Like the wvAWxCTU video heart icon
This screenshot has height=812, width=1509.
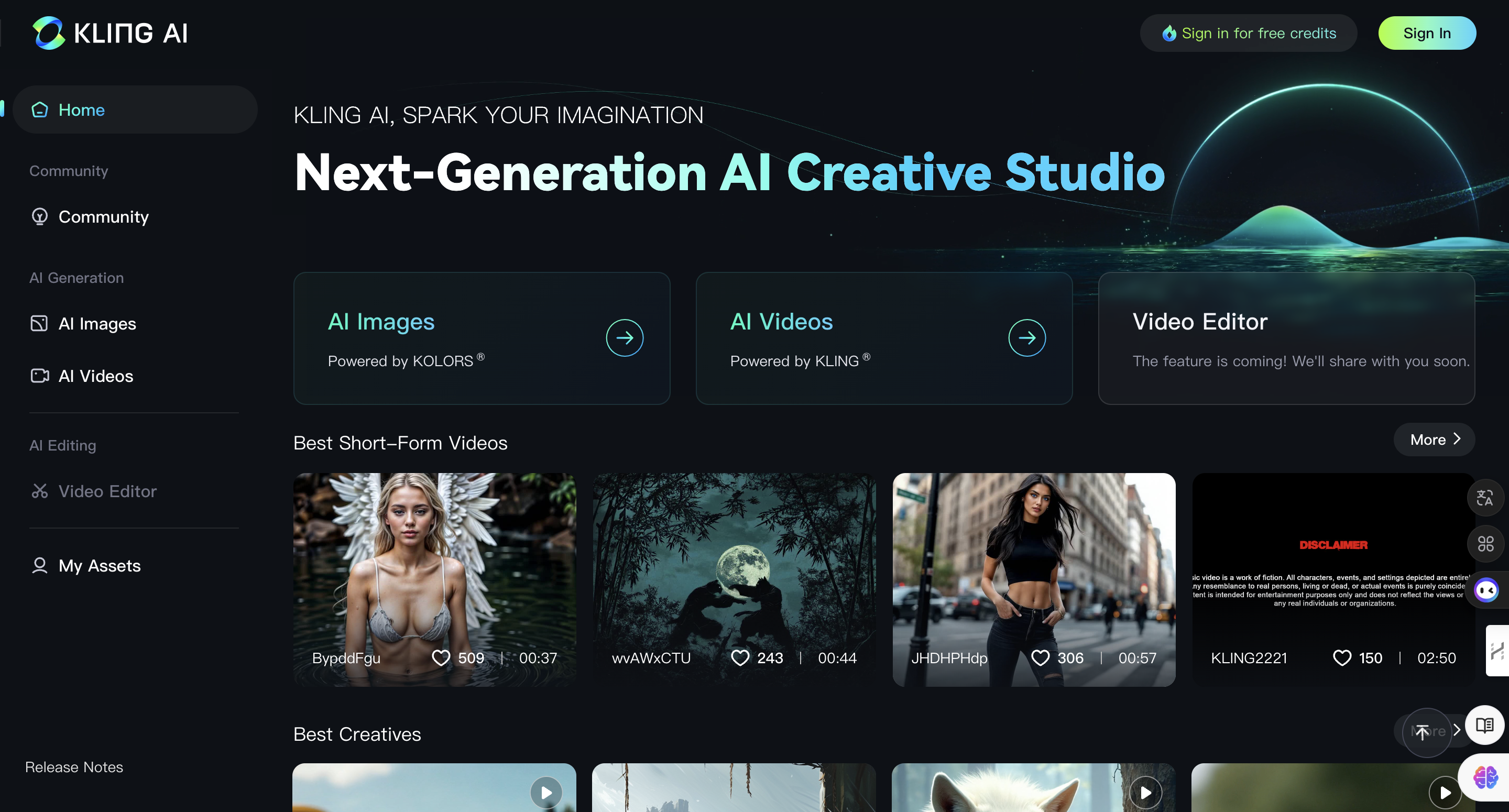point(740,658)
